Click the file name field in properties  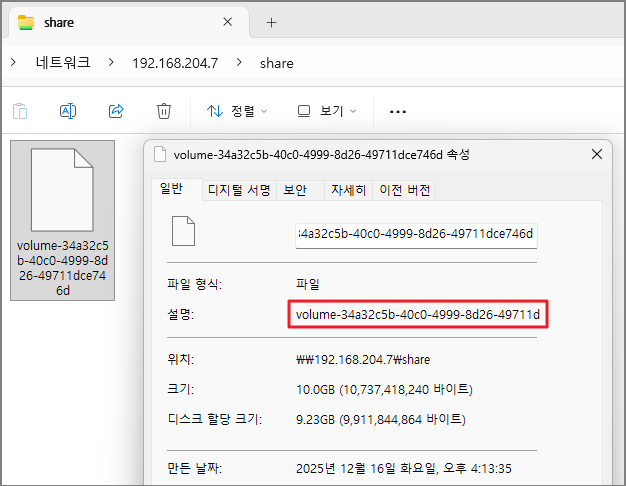click(x=416, y=235)
